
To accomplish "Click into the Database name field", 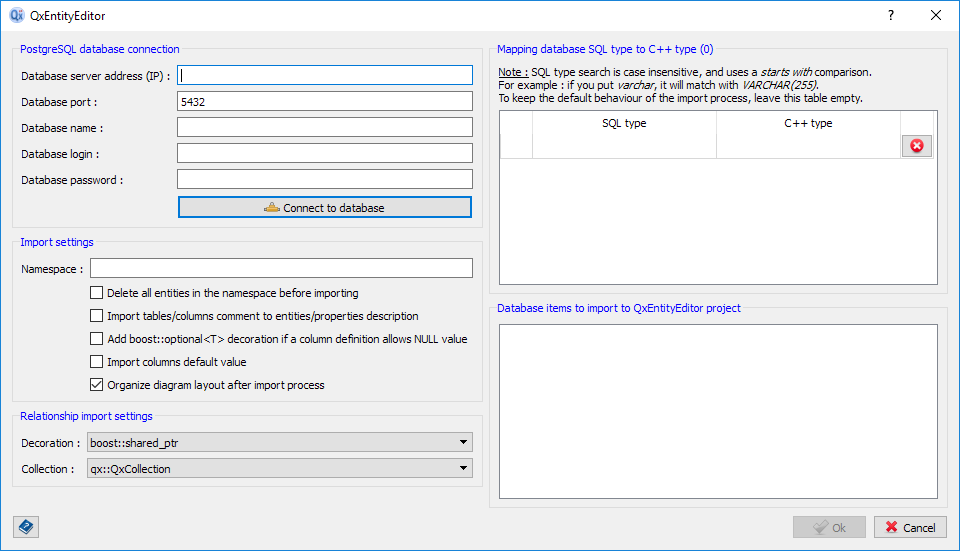I will pos(324,127).
